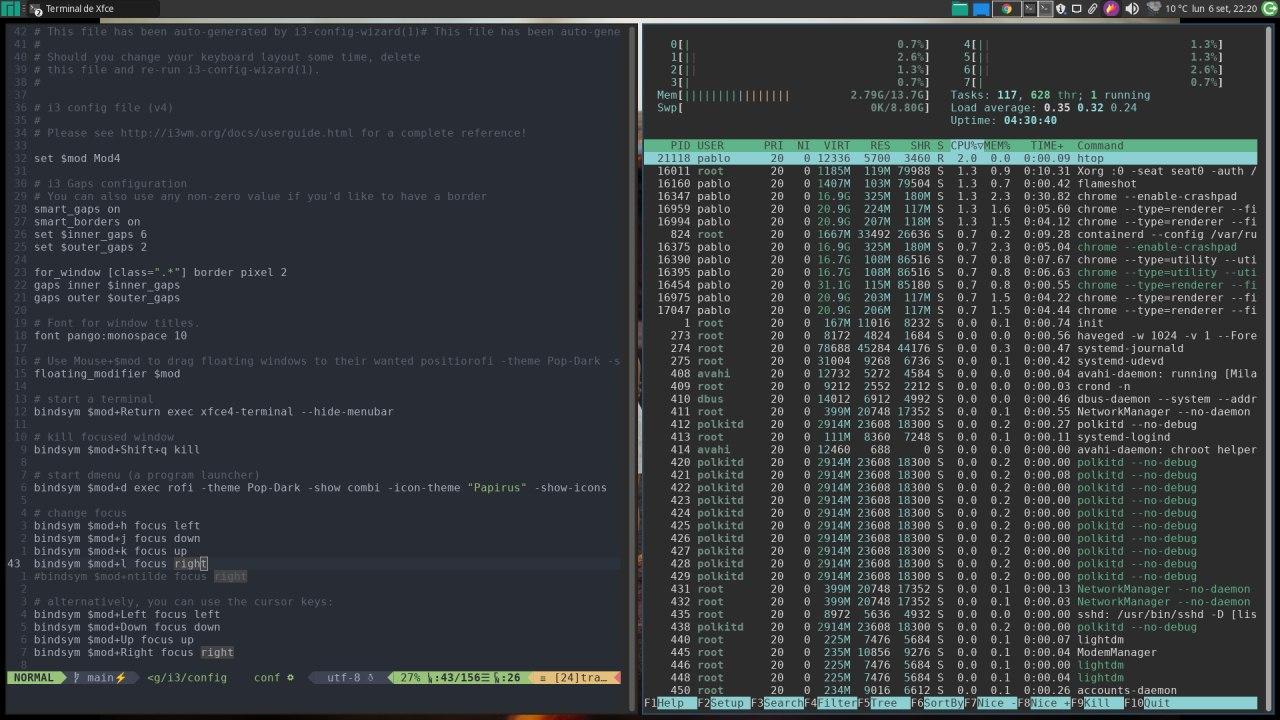Select the systemd-logind process row
This screenshot has height=720, width=1280.
tap(950, 437)
